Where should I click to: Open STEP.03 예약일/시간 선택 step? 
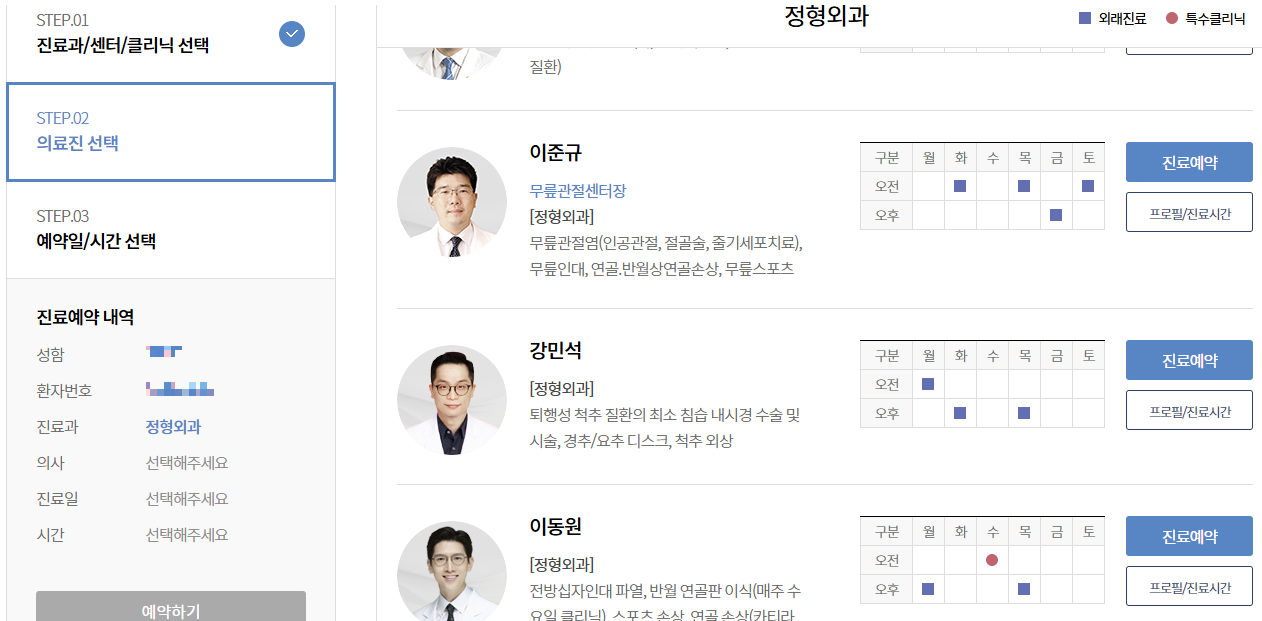click(x=171, y=230)
